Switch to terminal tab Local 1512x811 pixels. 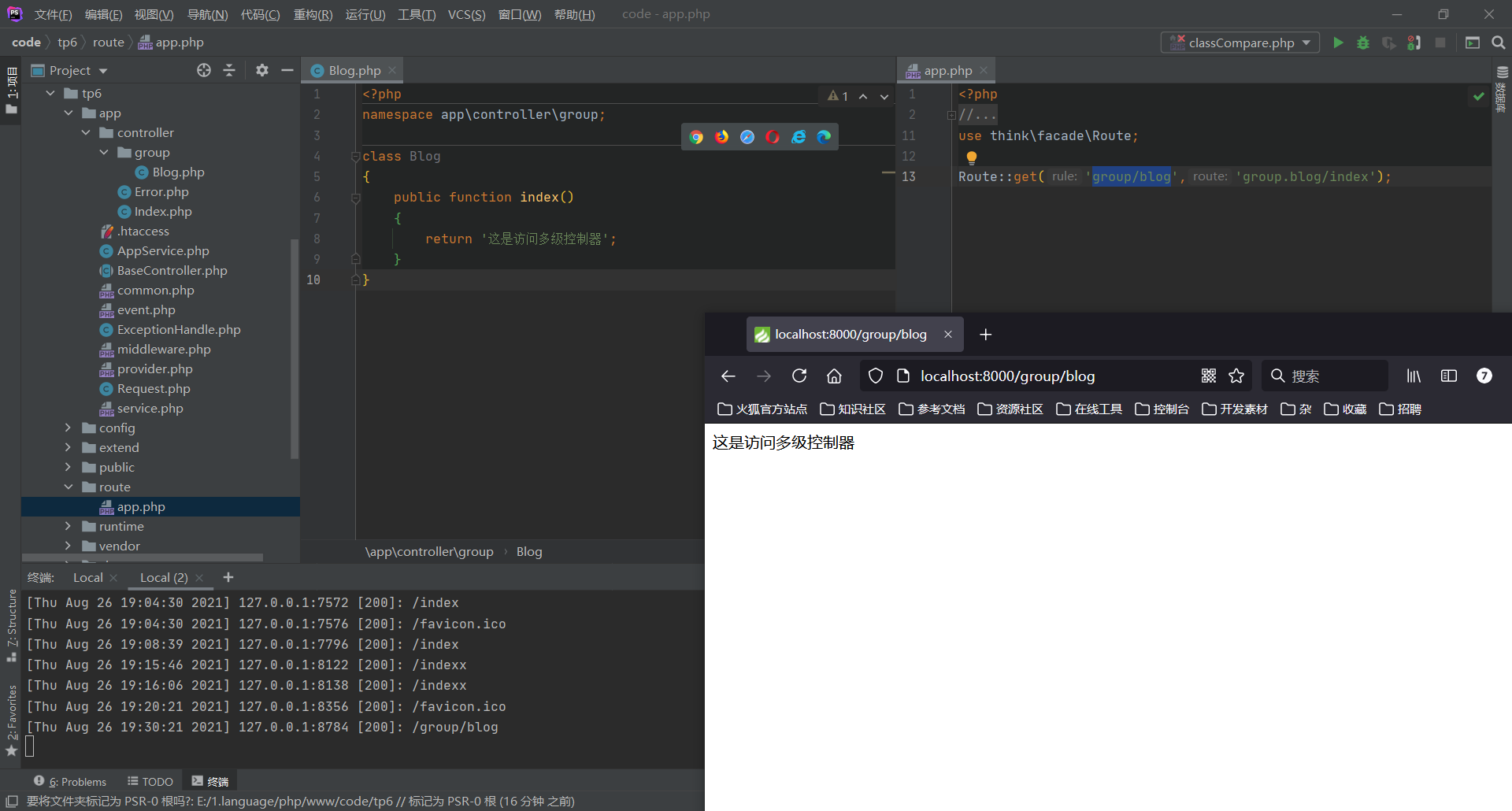pos(87,577)
